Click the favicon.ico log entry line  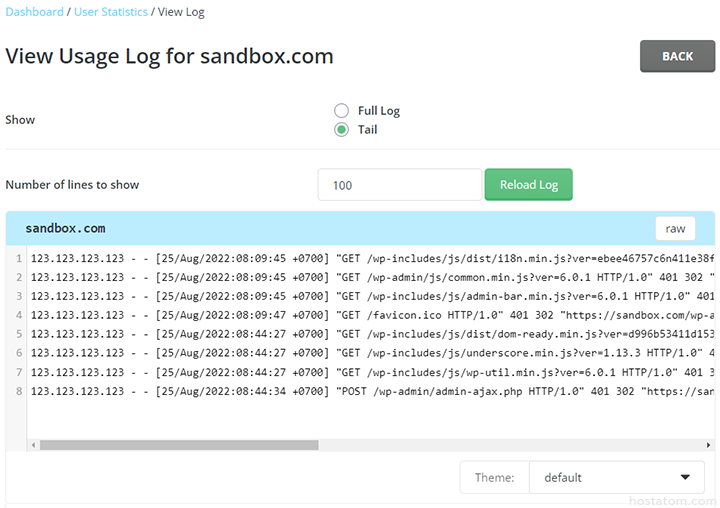pyautogui.click(x=370, y=315)
